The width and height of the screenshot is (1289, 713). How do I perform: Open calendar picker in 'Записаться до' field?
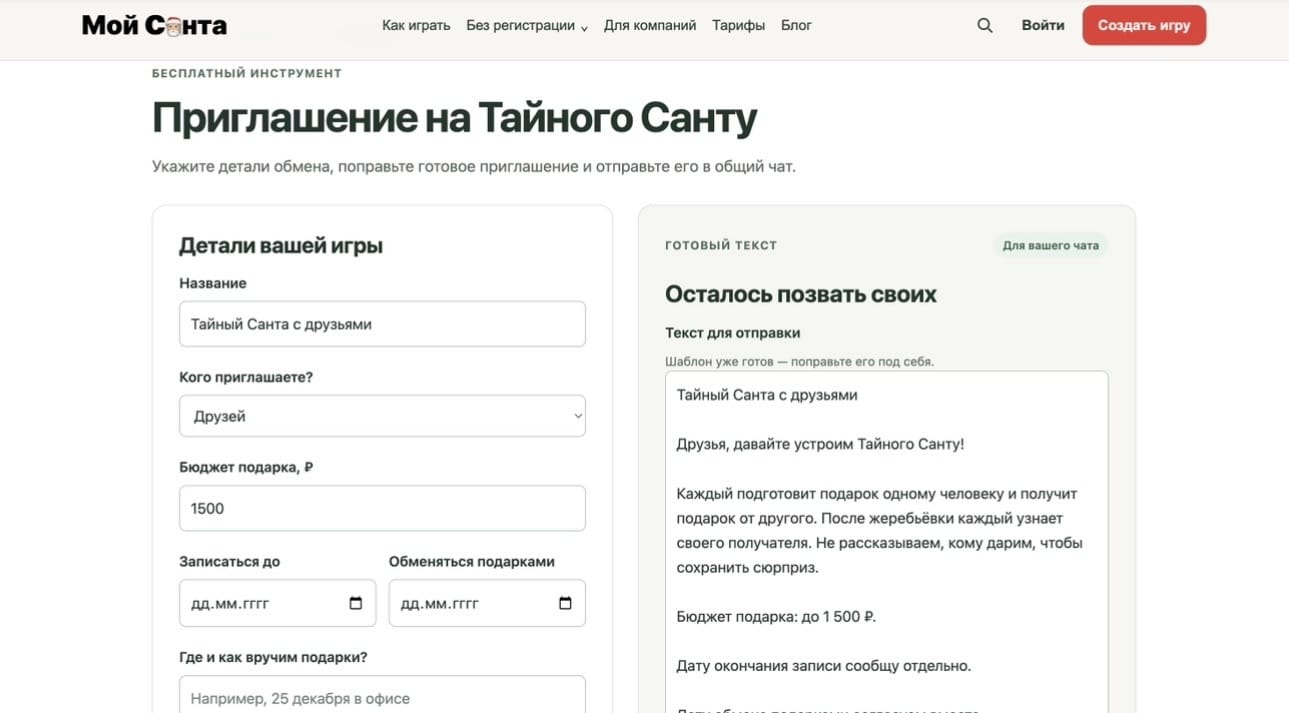(356, 604)
